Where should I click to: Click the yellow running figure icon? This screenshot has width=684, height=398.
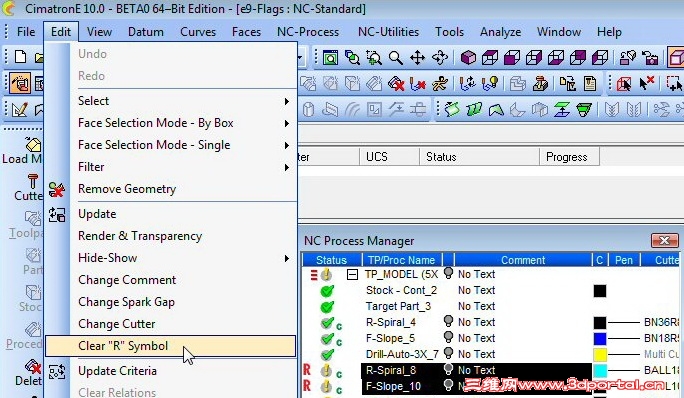[440, 83]
